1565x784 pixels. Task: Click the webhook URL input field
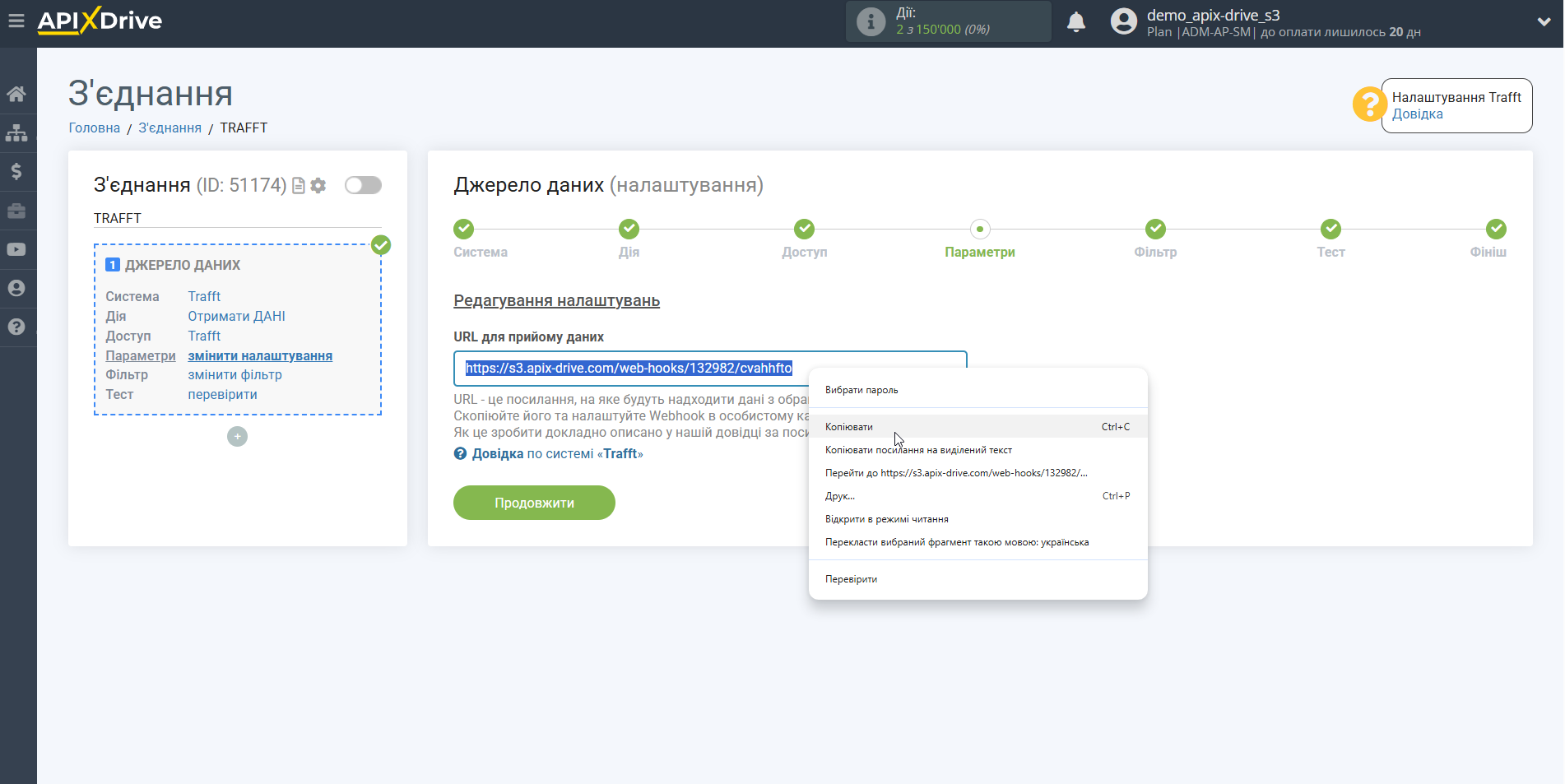coord(710,369)
